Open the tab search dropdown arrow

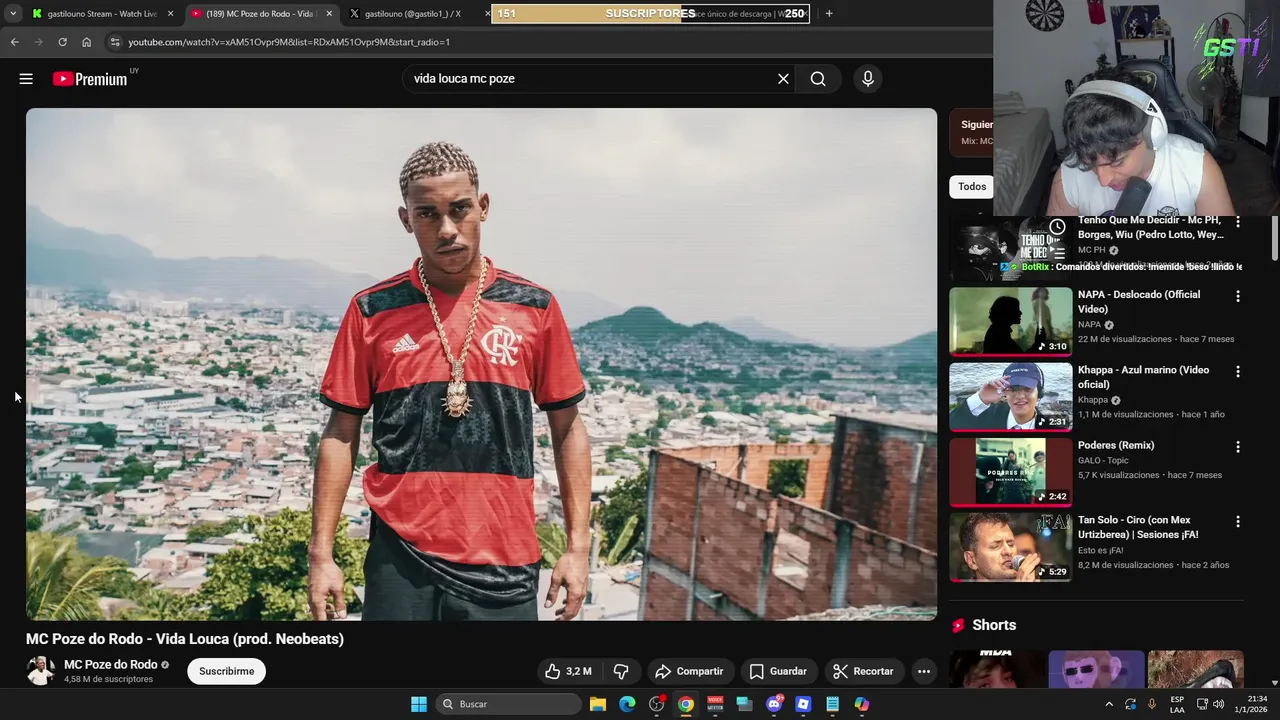(13, 14)
